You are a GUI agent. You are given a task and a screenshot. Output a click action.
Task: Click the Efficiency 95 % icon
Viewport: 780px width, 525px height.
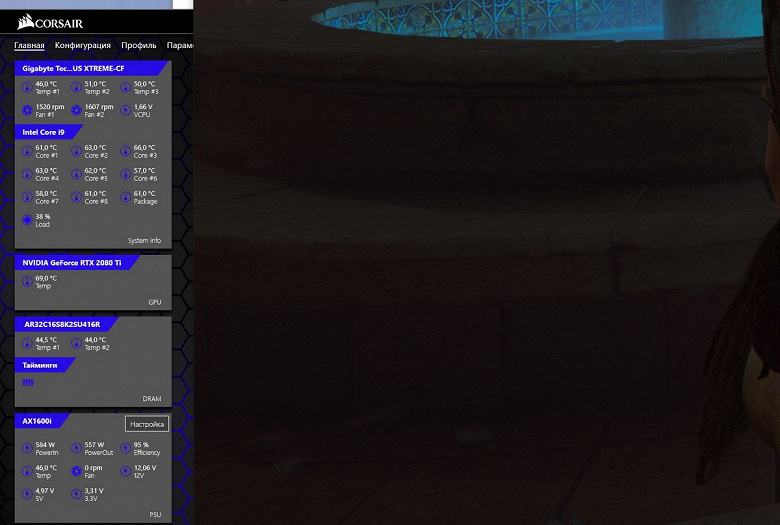125,448
